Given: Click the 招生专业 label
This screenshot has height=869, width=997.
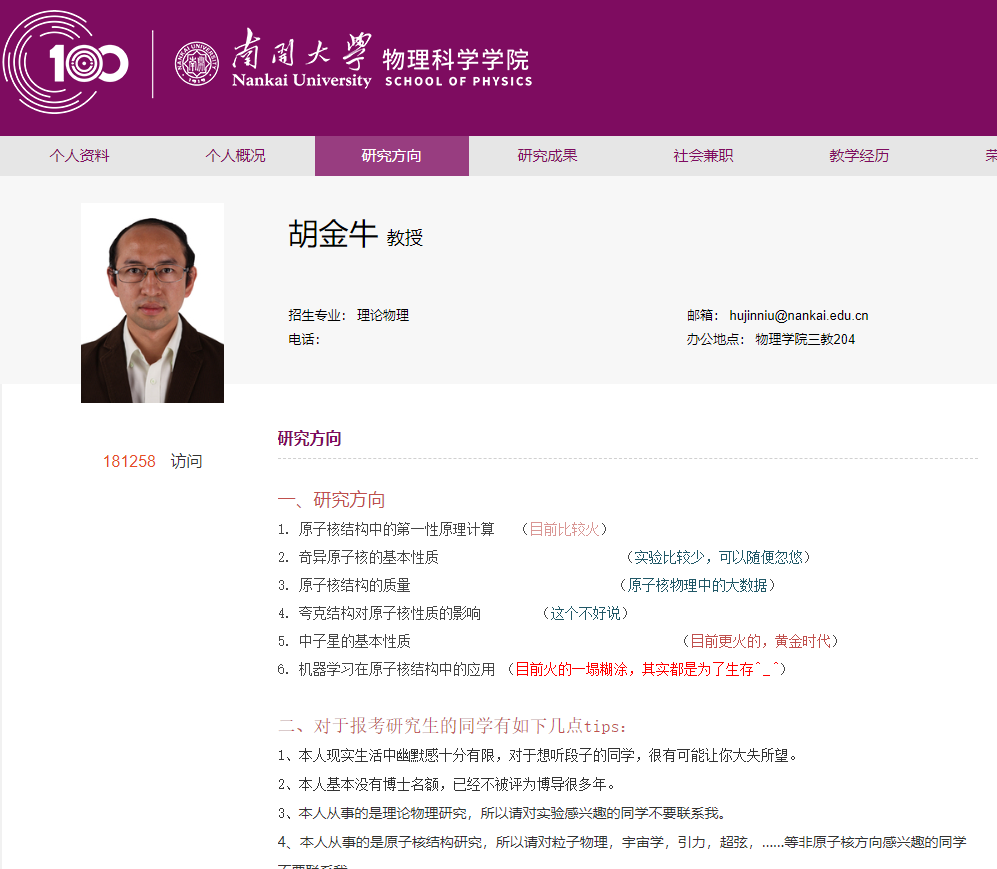Looking at the screenshot, I should click(x=317, y=315).
